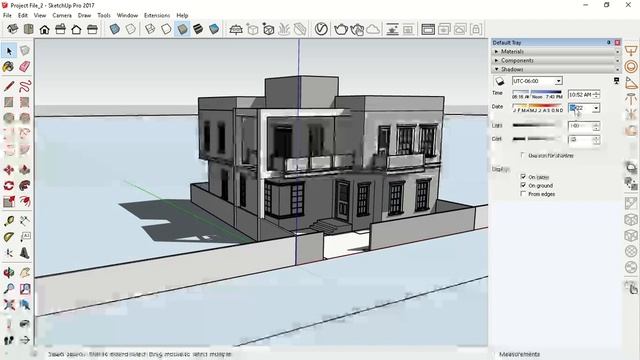Choose the Move tool with red arrows
The width and height of the screenshot is (640, 360).
tap(9, 169)
